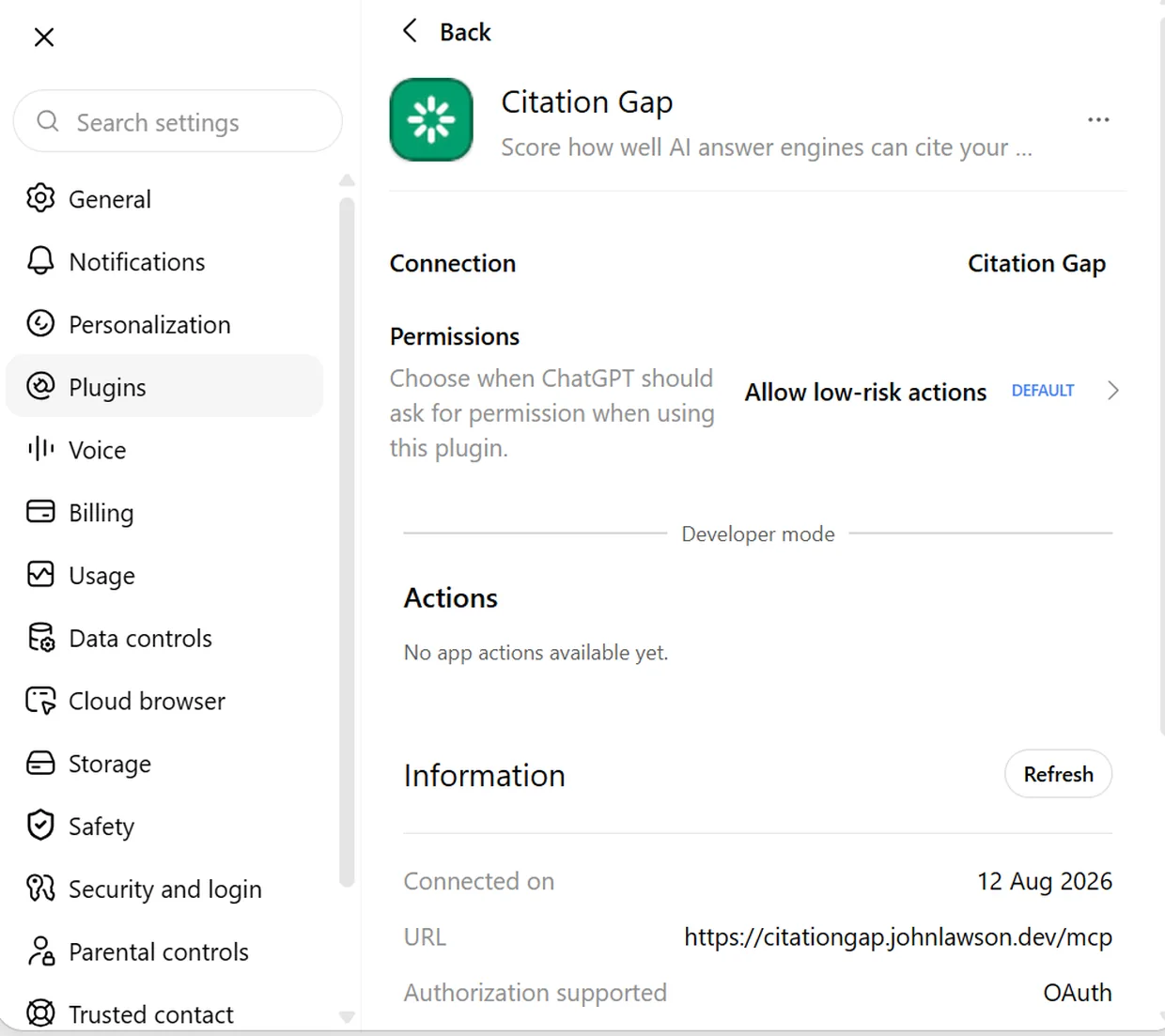This screenshot has height=1036, width=1165.
Task: Click the plugin description 'Score how well AI answer engines...'
Action: (x=767, y=147)
